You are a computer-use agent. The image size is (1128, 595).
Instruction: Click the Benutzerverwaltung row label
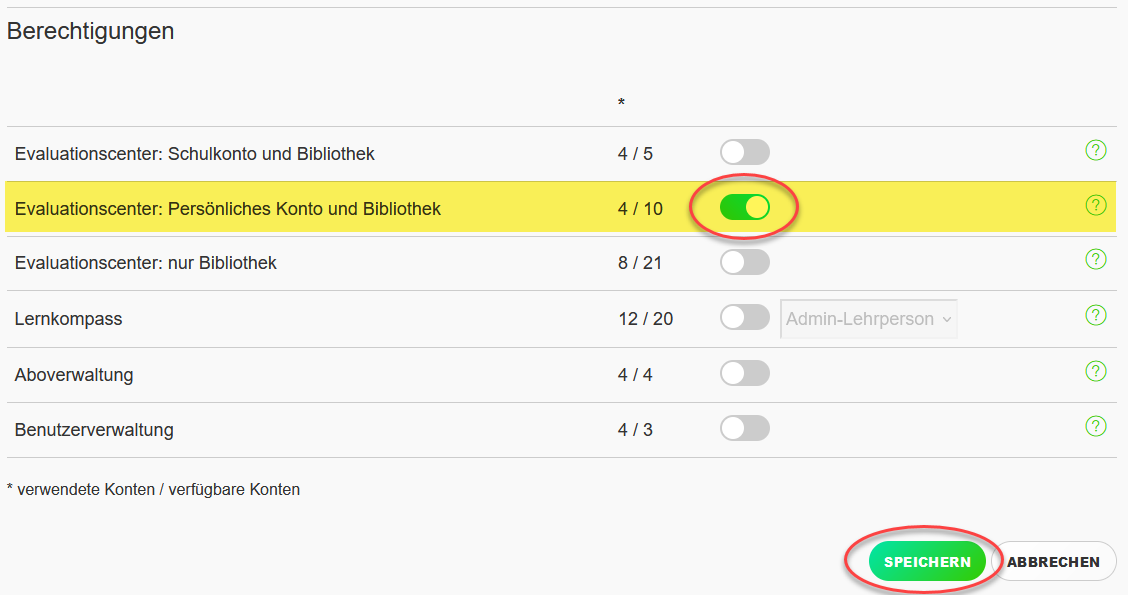tap(94, 430)
